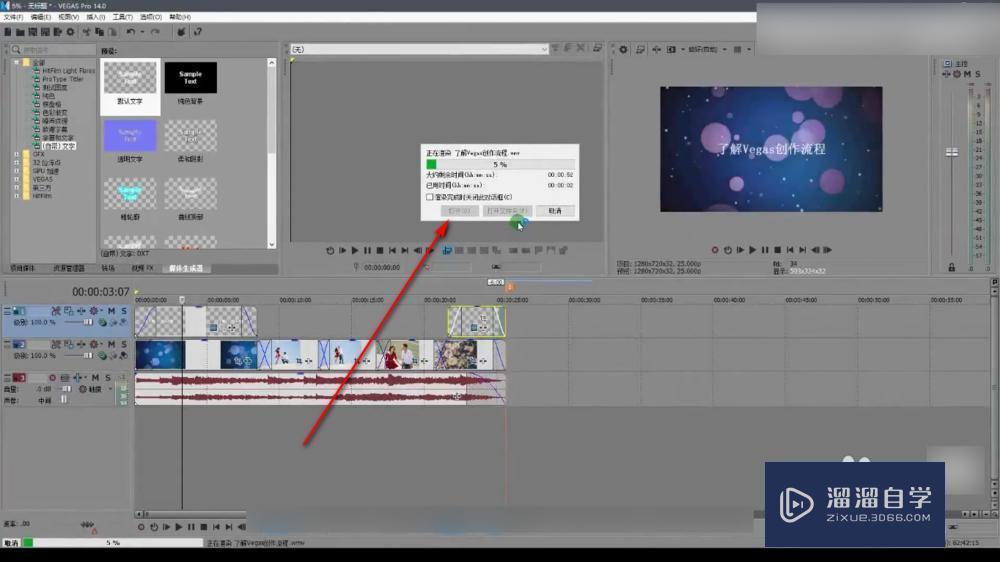Expand the OFX folder in tree
Image resolution: width=1000 pixels, height=562 pixels.
(x=17, y=154)
